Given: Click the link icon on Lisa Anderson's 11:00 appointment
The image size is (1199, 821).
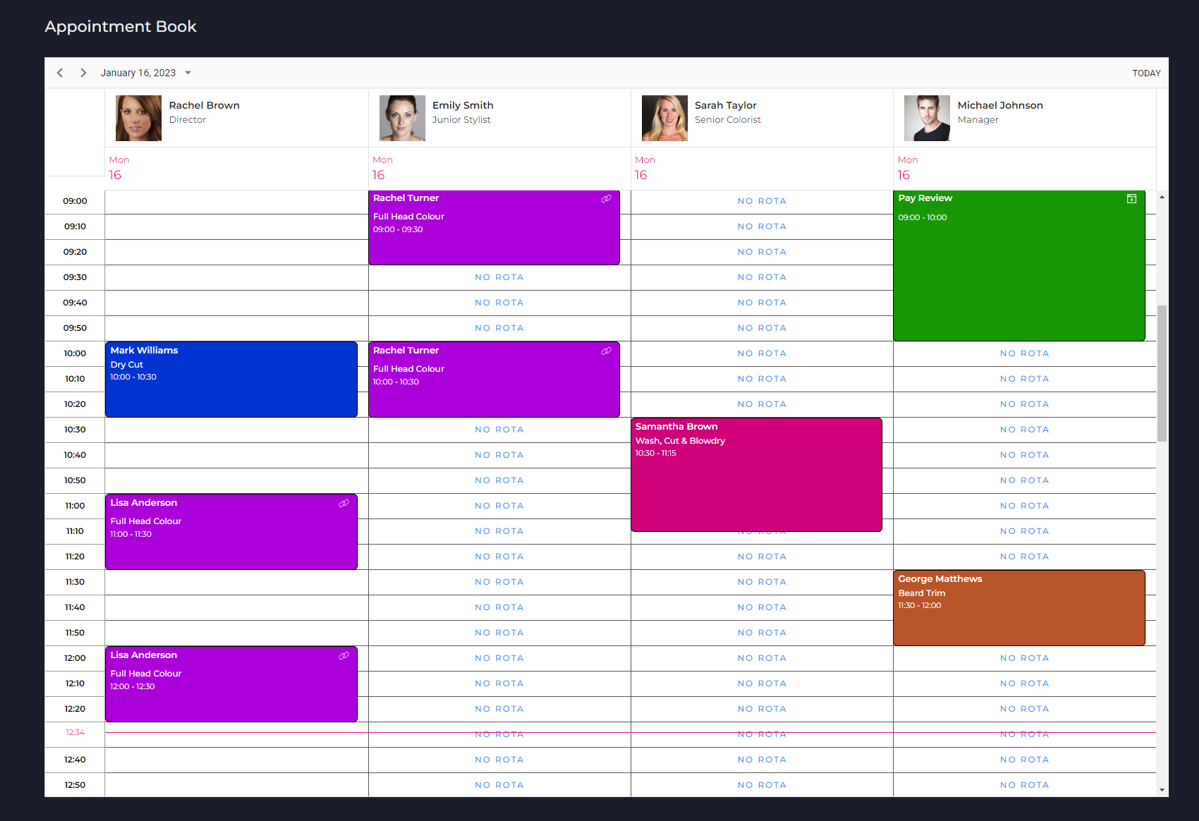Looking at the screenshot, I should coord(344,503).
